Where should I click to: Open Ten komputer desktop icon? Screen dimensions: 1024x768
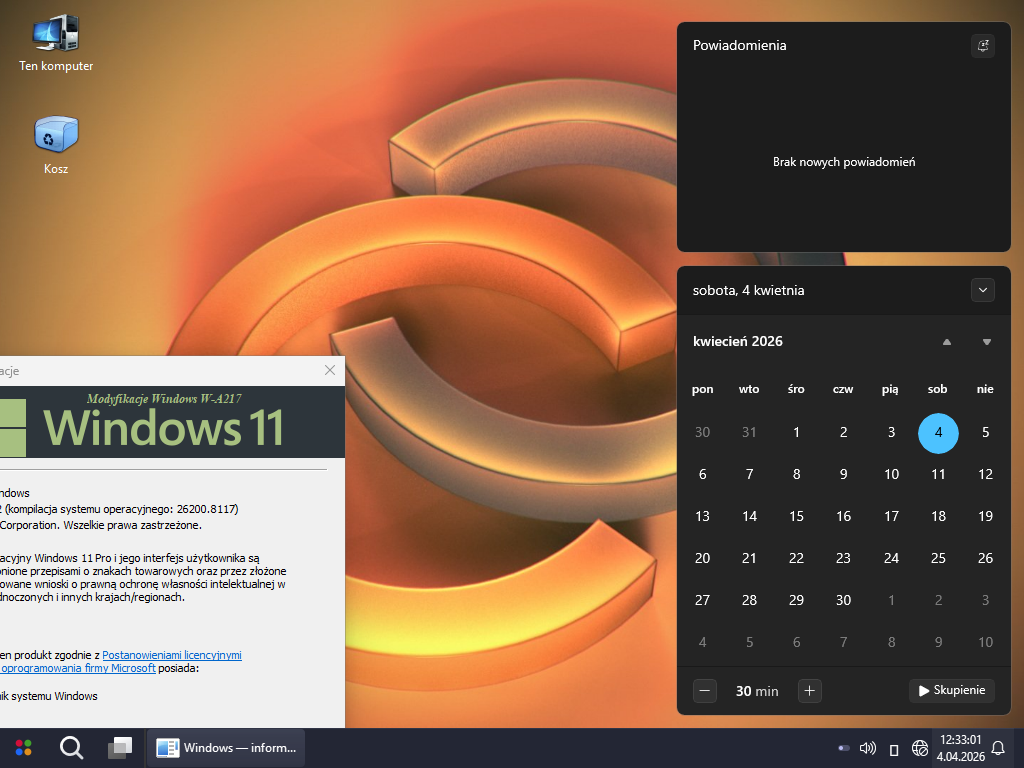pos(56,36)
